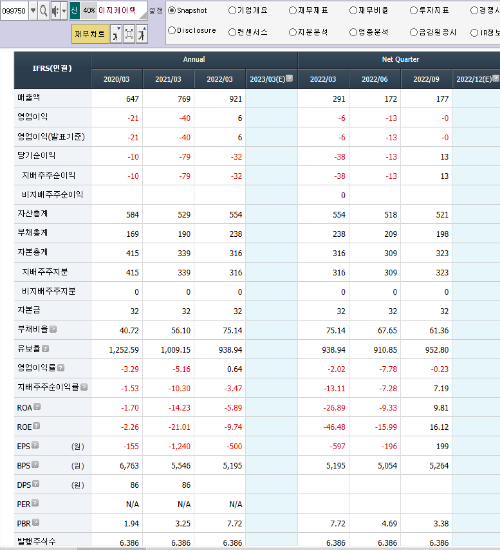Open help icon next to ROE

click(x=36, y=426)
